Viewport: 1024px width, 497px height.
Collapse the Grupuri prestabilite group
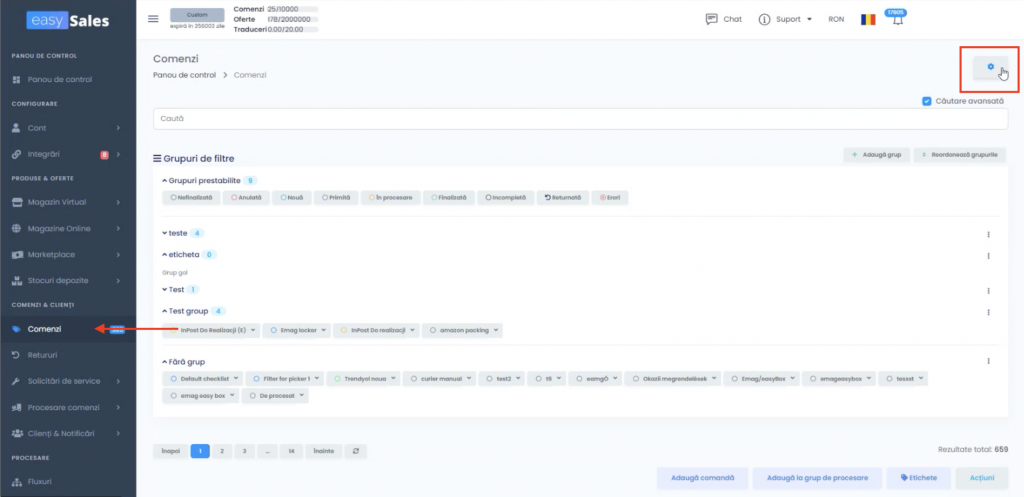point(164,181)
